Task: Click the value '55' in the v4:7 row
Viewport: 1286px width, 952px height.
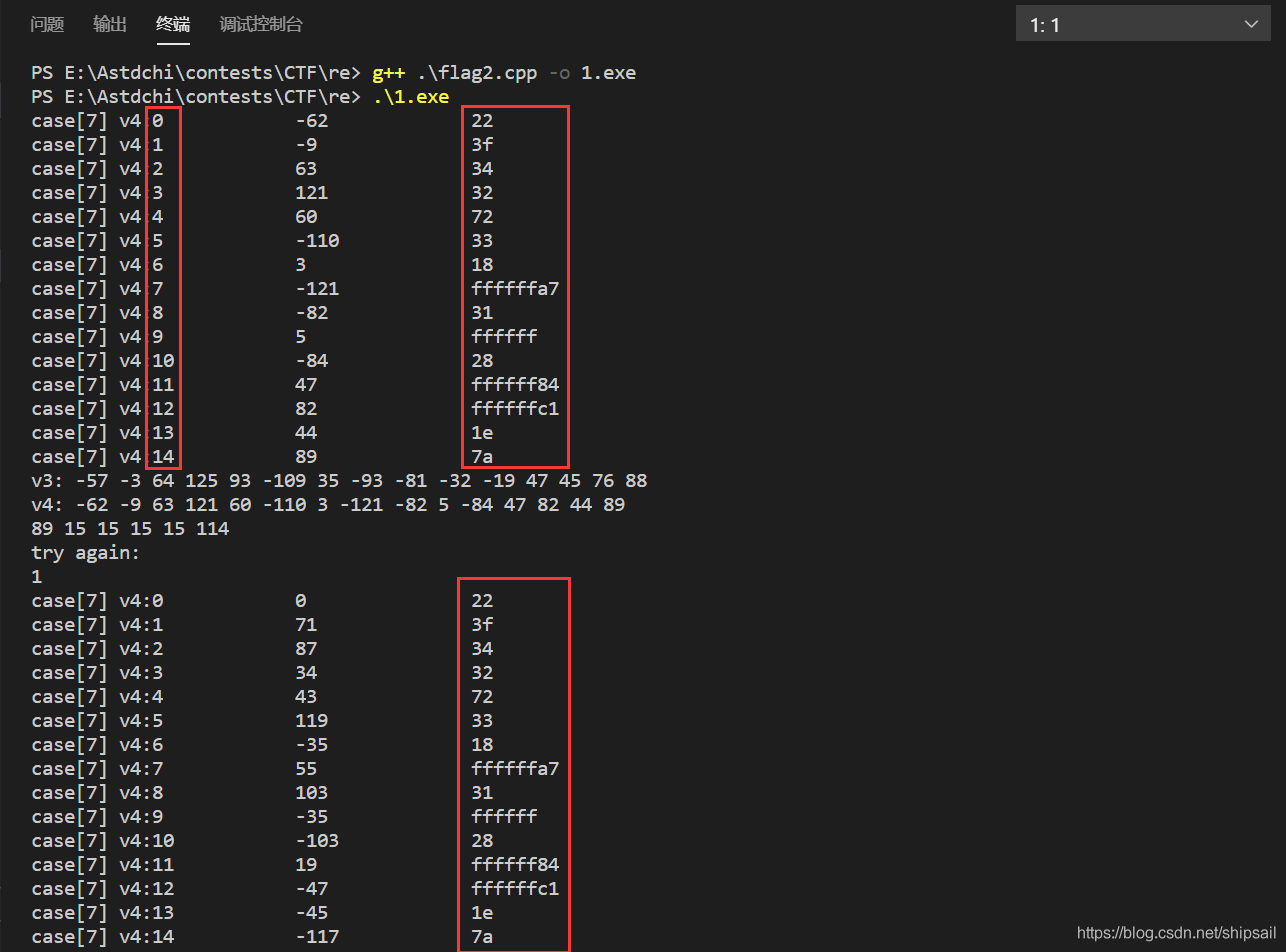Action: pos(306,769)
